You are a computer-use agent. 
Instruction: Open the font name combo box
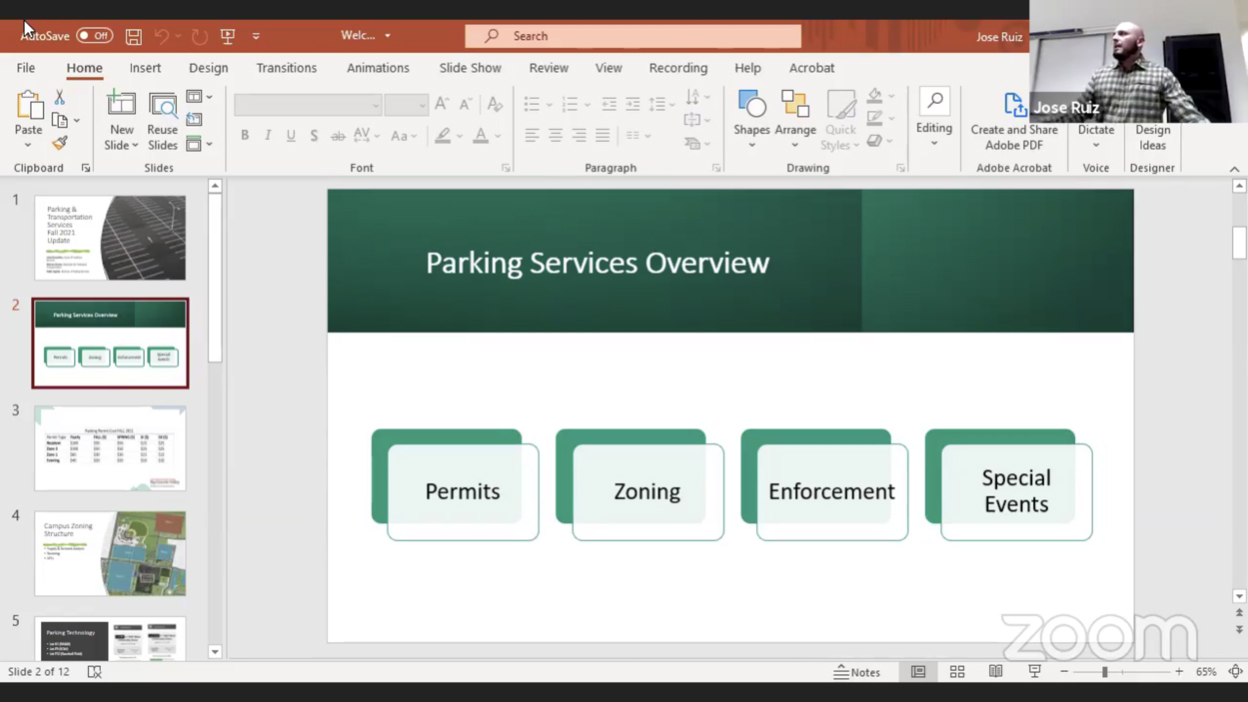pyautogui.click(x=307, y=105)
